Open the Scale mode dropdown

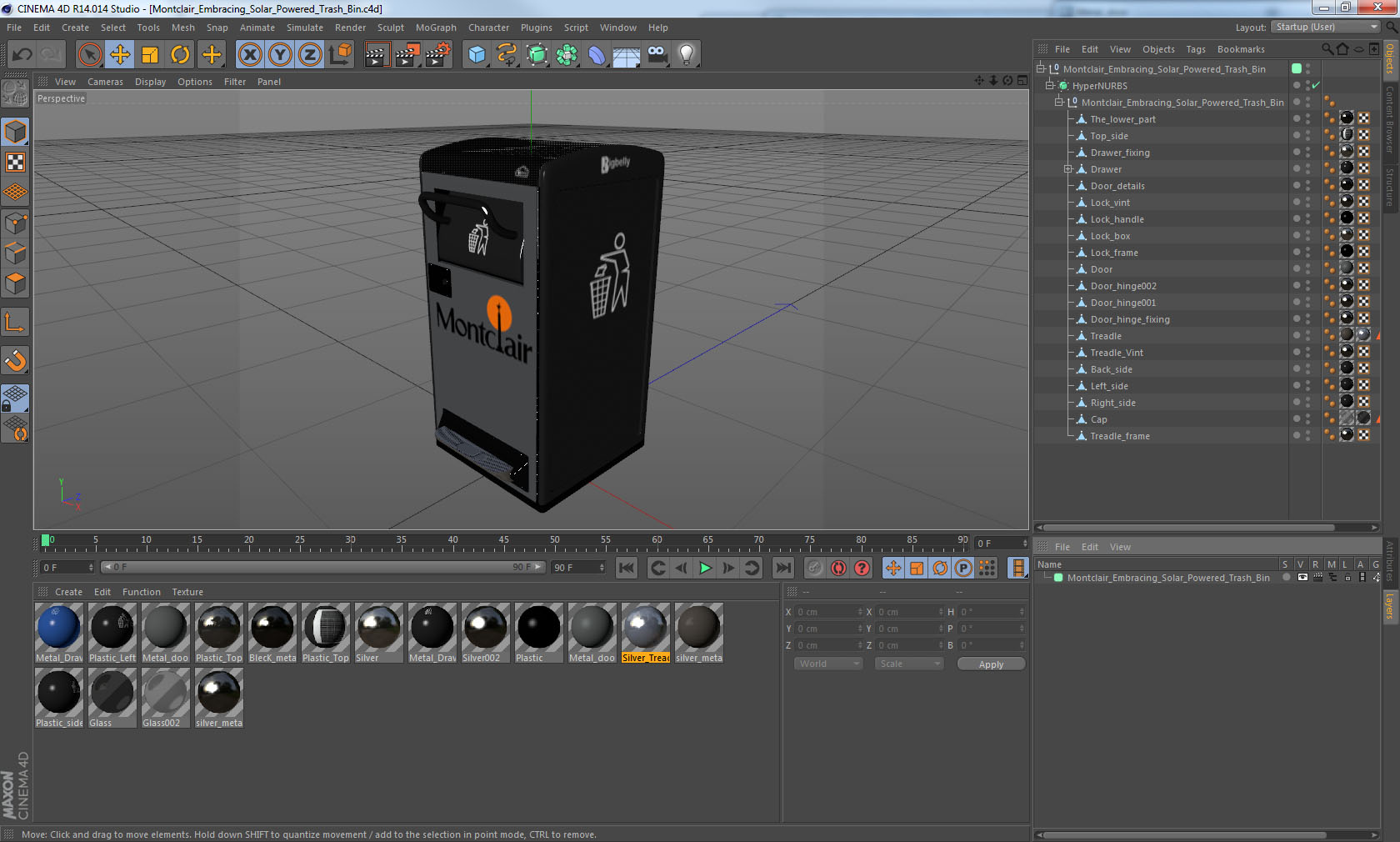[909, 664]
